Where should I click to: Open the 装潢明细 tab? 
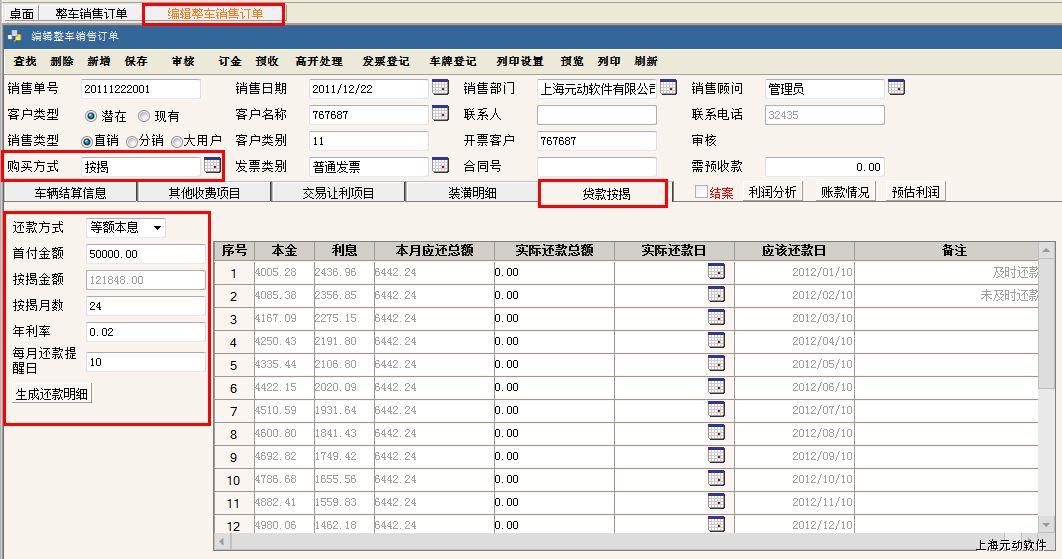click(472, 193)
